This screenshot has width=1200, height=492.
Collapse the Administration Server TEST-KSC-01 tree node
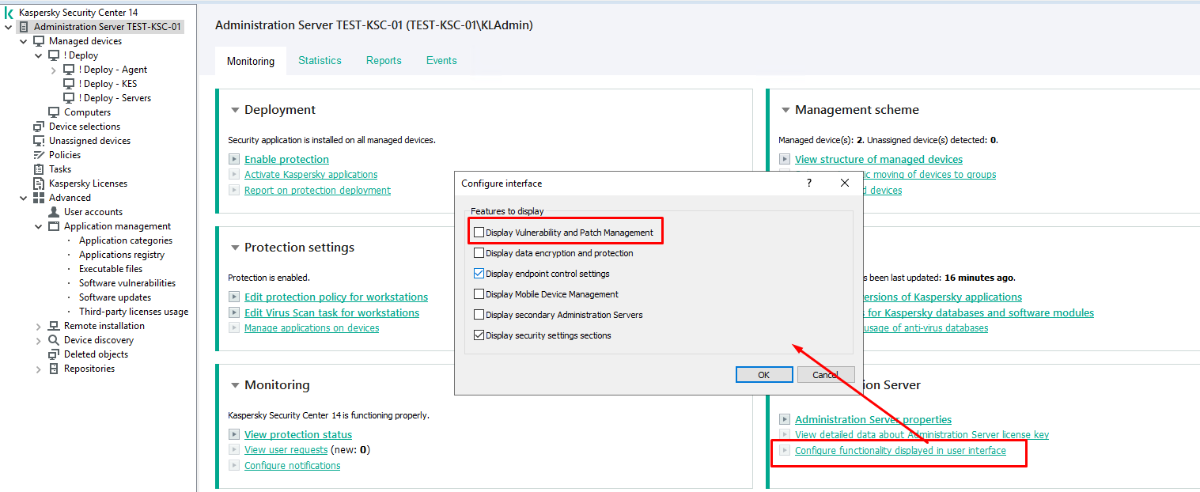(x=9, y=27)
